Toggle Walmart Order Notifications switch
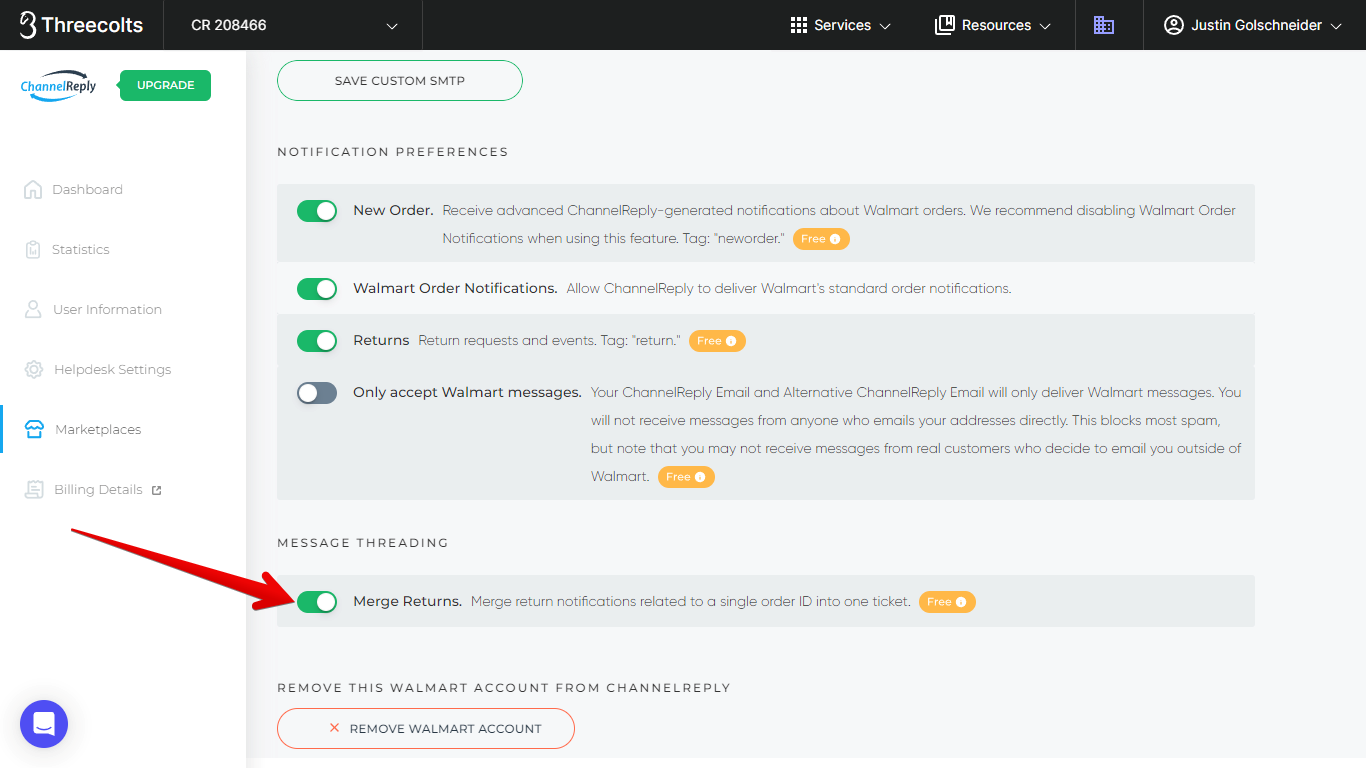 pyautogui.click(x=317, y=289)
